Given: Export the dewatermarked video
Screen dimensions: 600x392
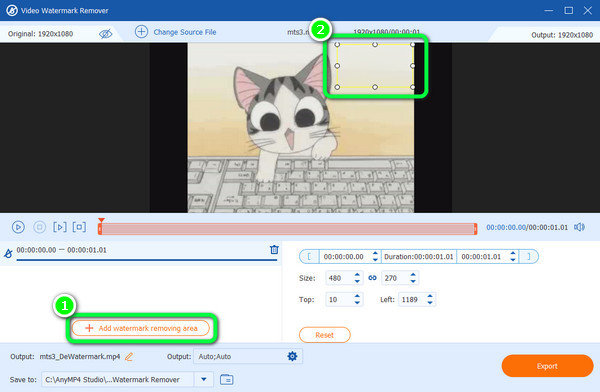Looking at the screenshot, I should pos(547,366).
